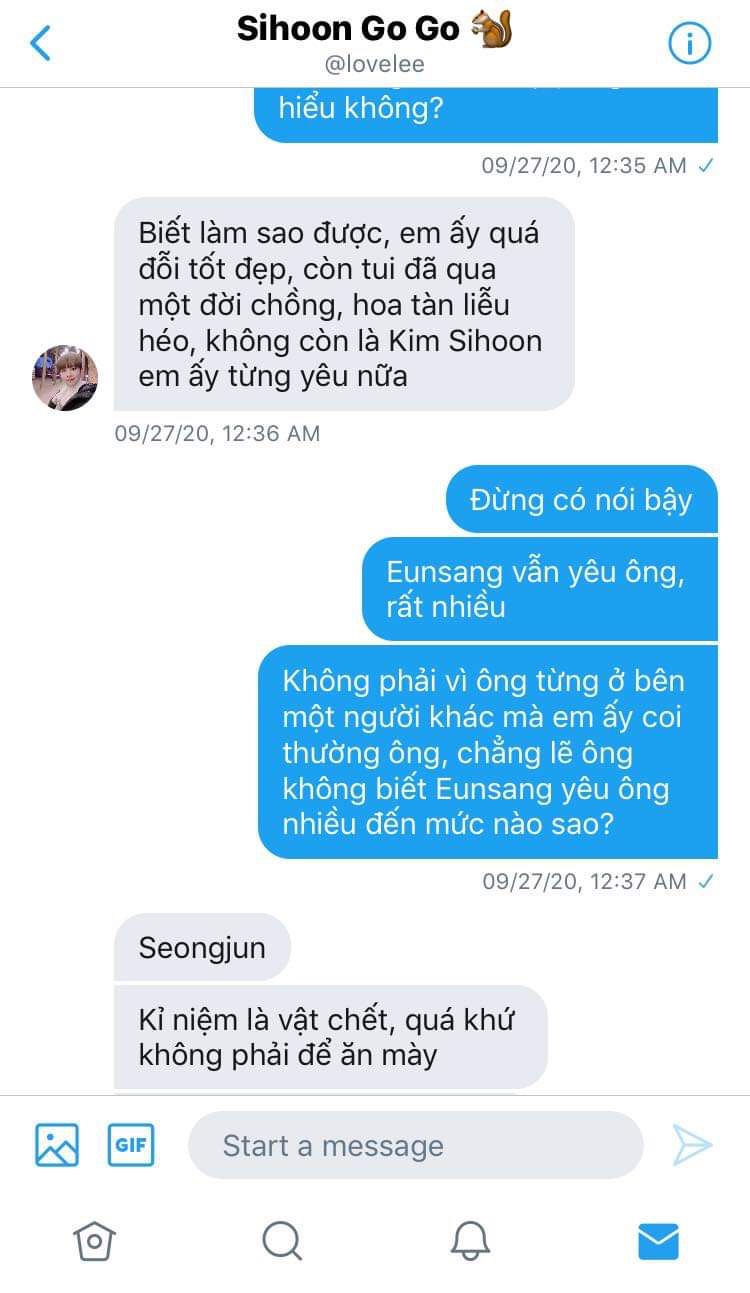Open the @lovelee handle
Viewport: 750px width, 1293px height.
pos(375,65)
